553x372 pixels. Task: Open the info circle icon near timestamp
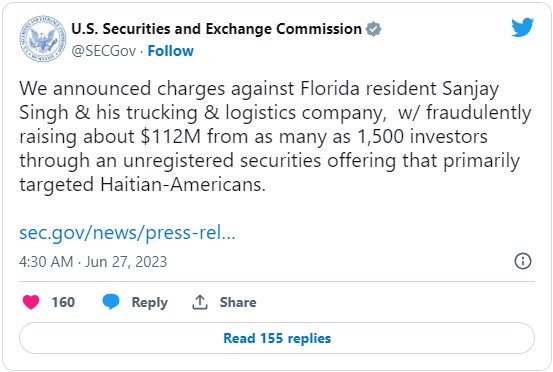point(523,261)
